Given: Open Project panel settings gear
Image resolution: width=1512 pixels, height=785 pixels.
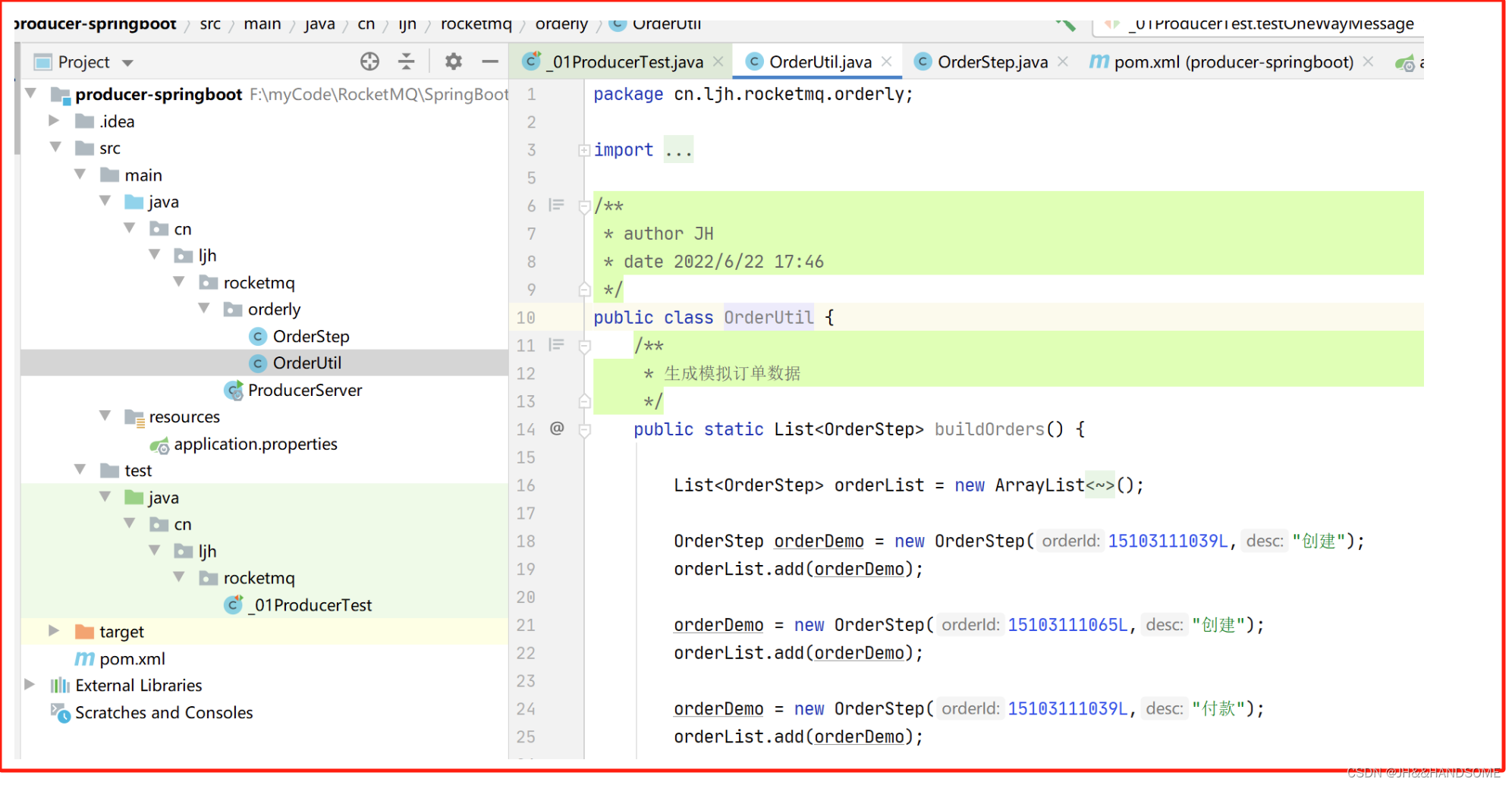Looking at the screenshot, I should [454, 61].
